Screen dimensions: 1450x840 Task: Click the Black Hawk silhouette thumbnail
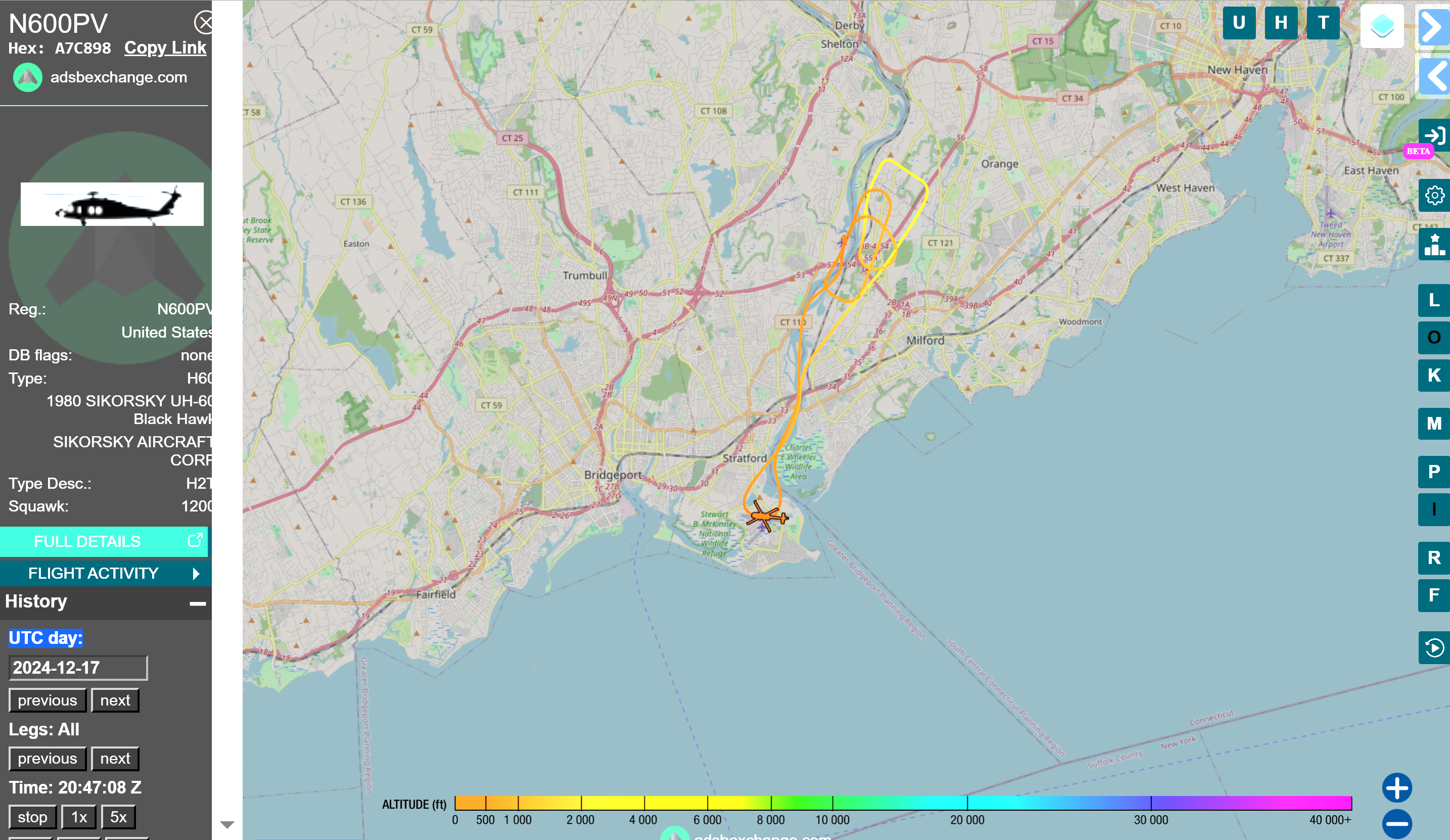tap(112, 204)
